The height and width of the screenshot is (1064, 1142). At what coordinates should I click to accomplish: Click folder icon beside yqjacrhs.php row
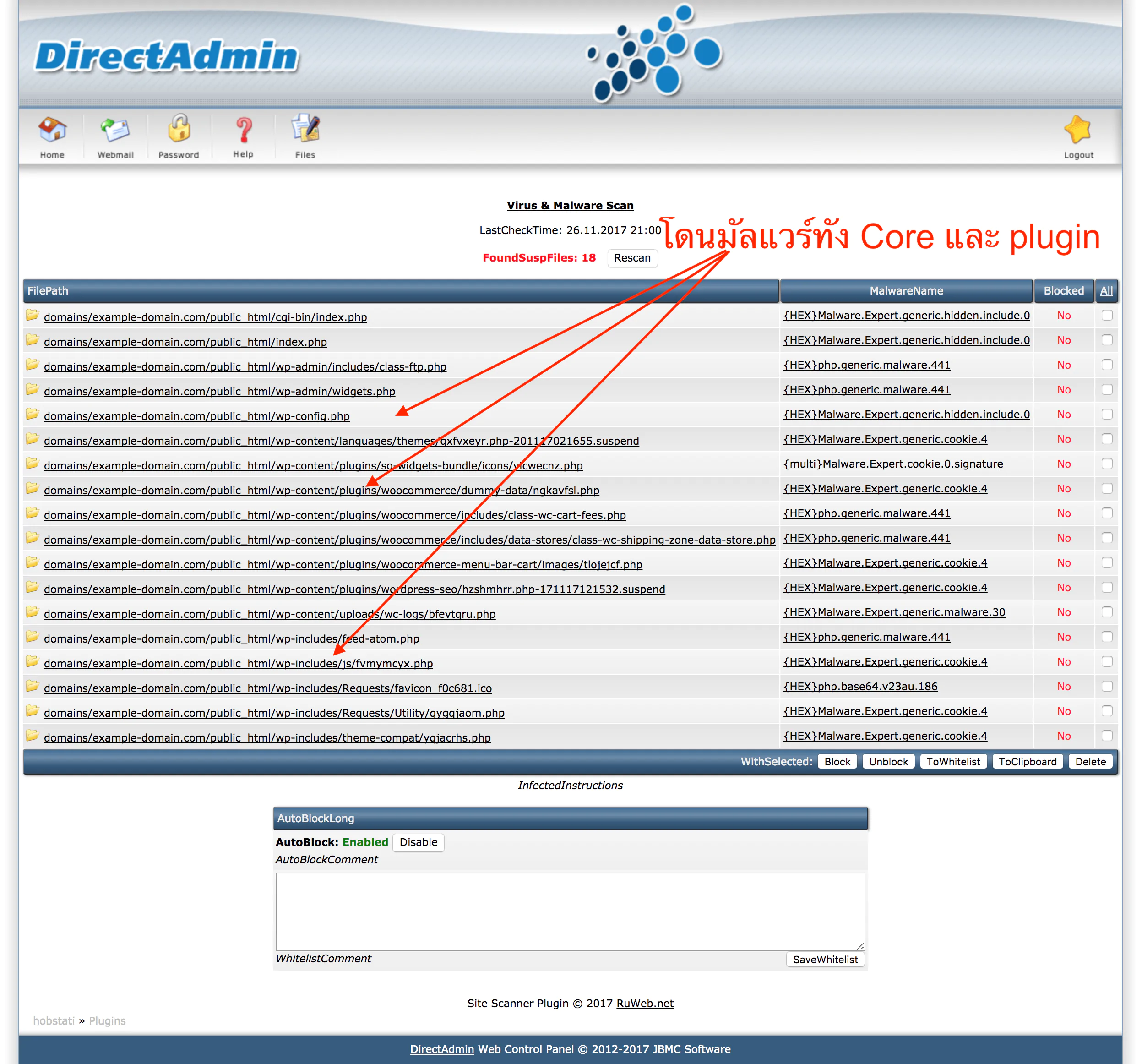click(33, 736)
